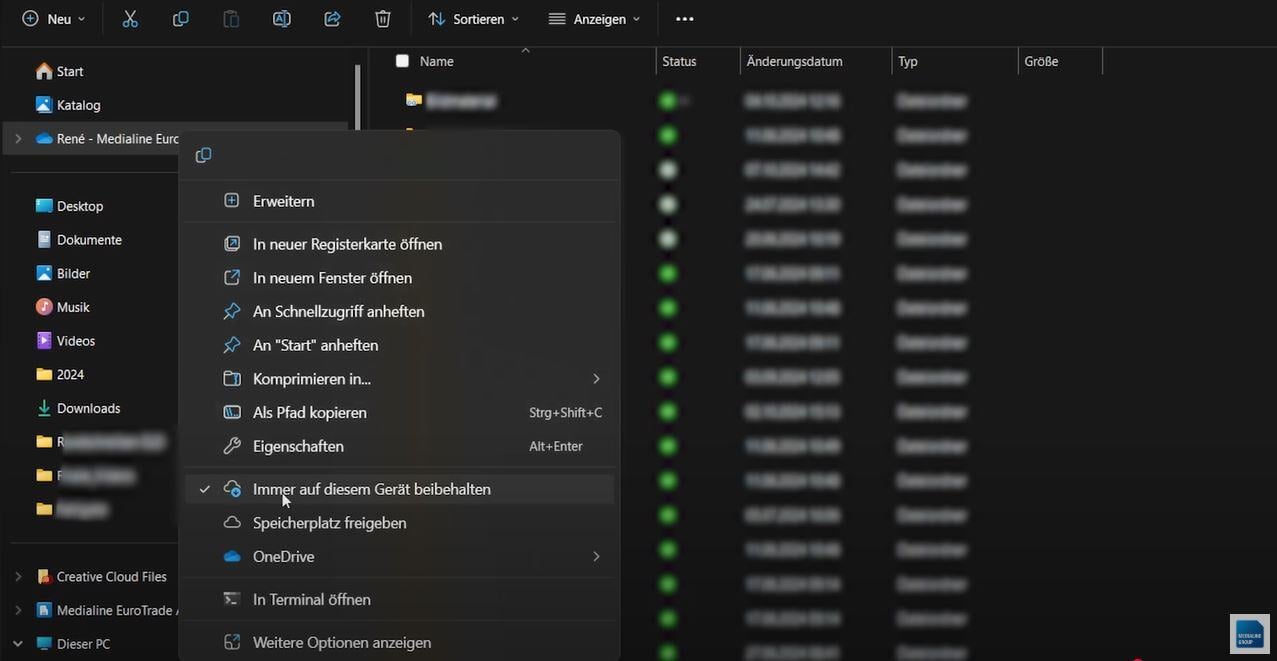
Task: Choose In Terminal öffnen
Action: [x=400, y=599]
